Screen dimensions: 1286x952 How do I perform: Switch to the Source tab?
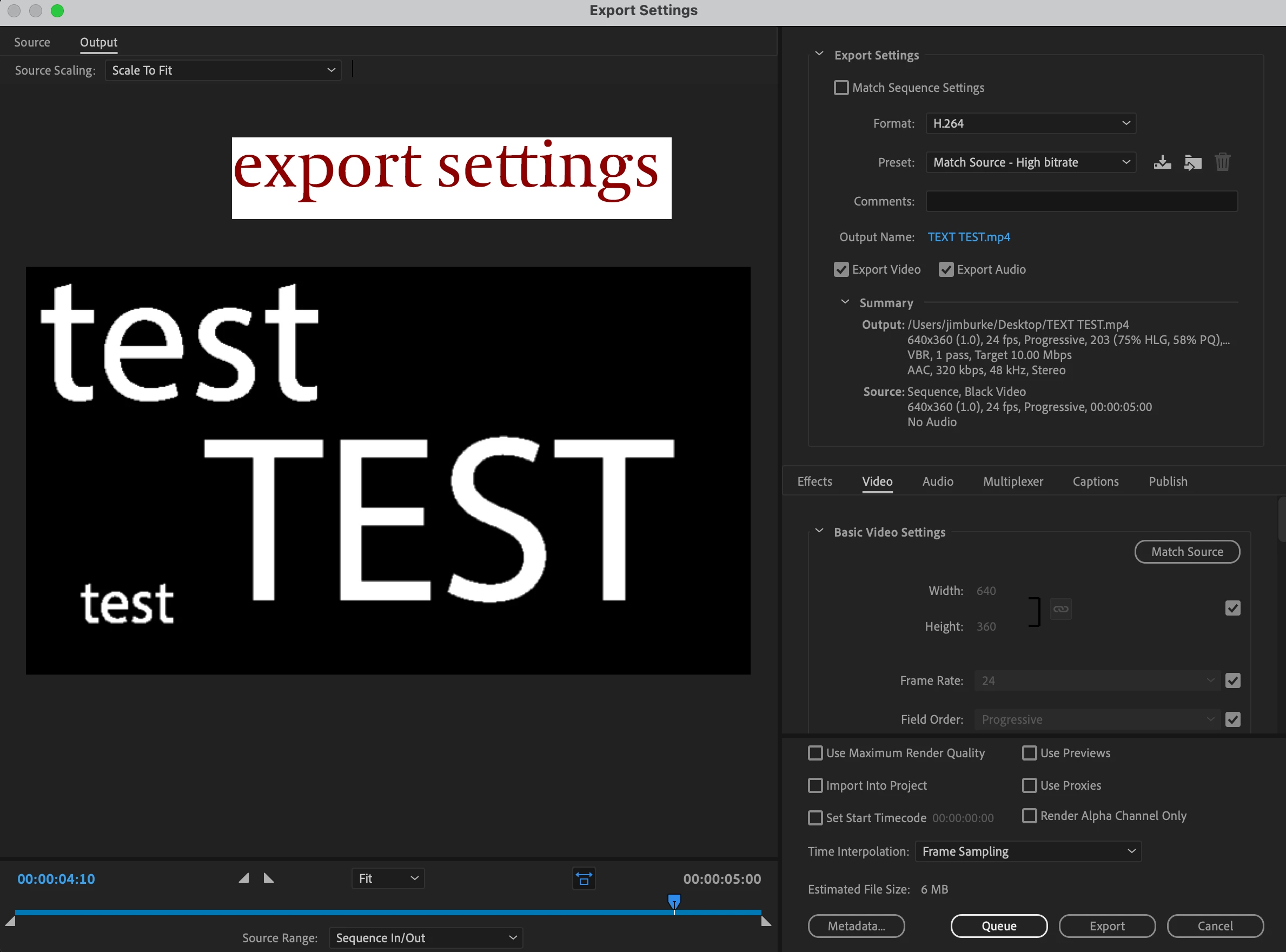pyautogui.click(x=32, y=42)
